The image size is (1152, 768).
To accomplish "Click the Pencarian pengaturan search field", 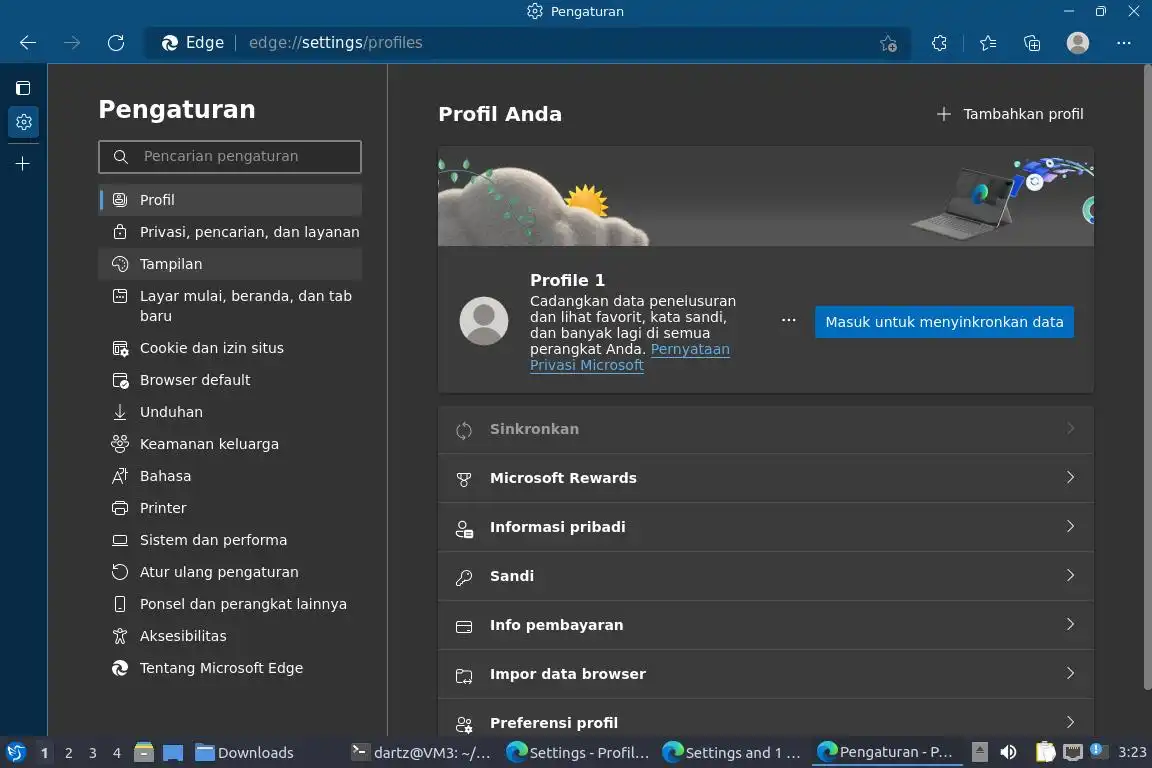I will click(x=230, y=157).
